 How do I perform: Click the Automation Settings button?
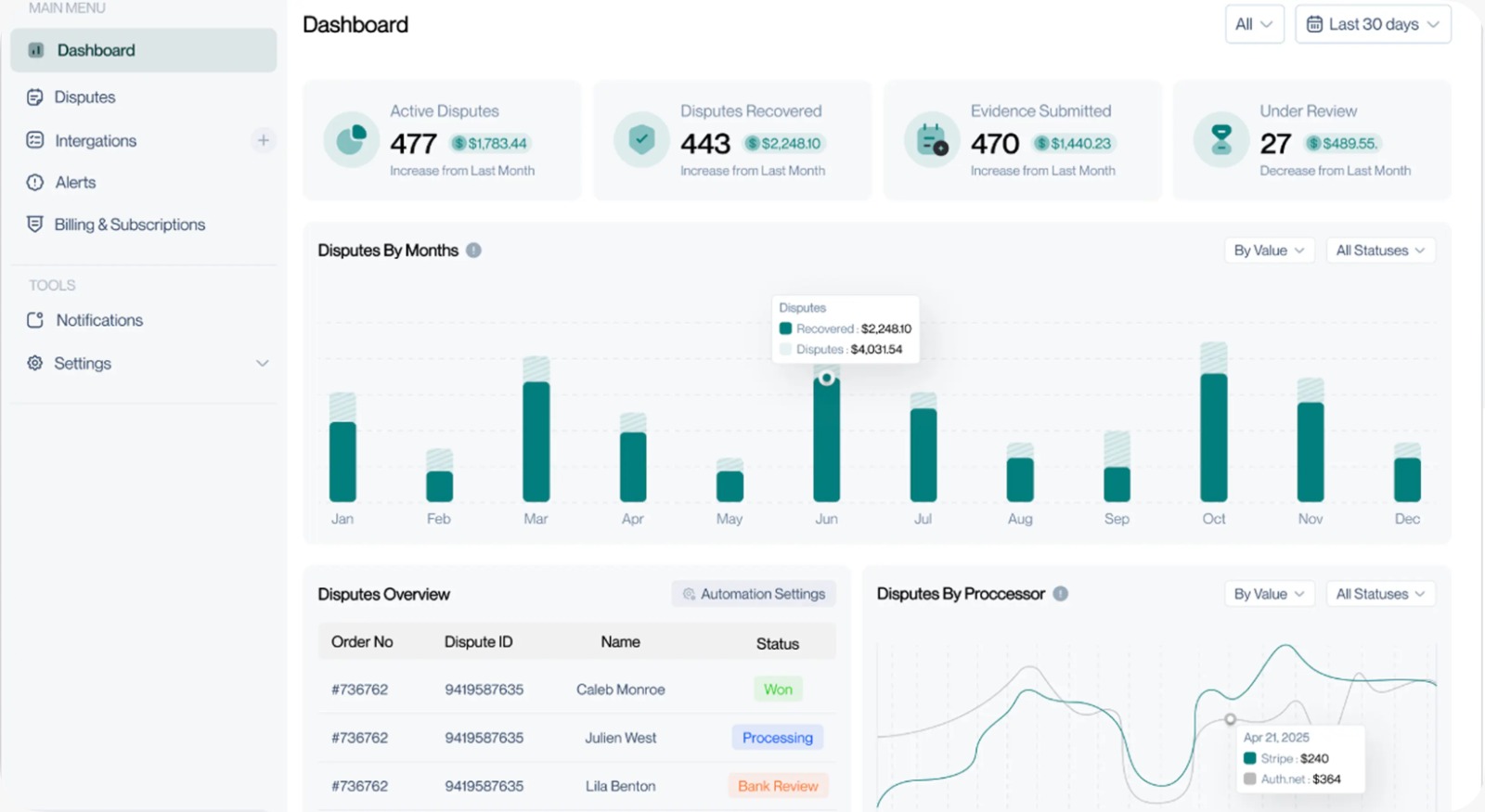[x=754, y=594]
